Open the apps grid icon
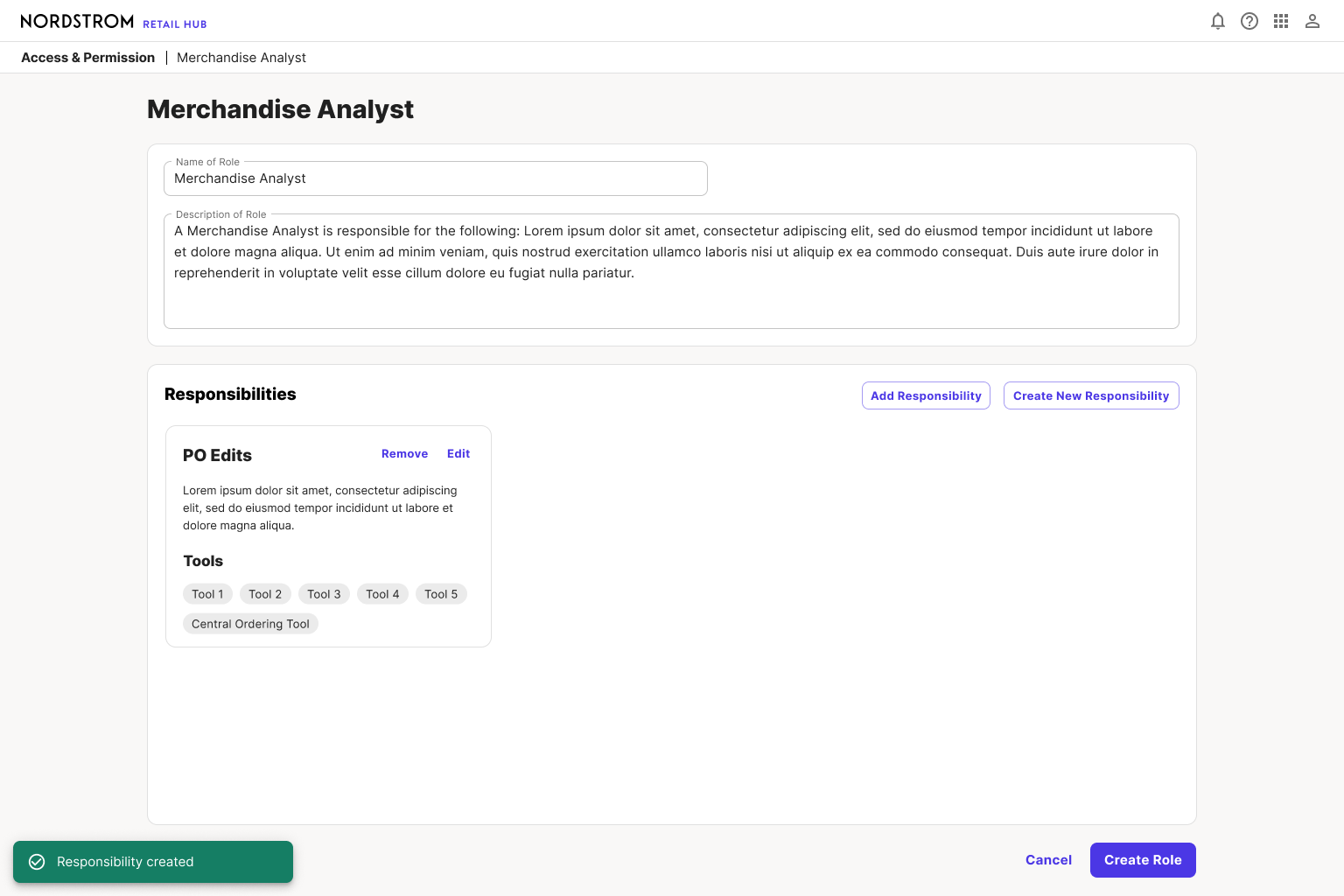 [x=1281, y=21]
